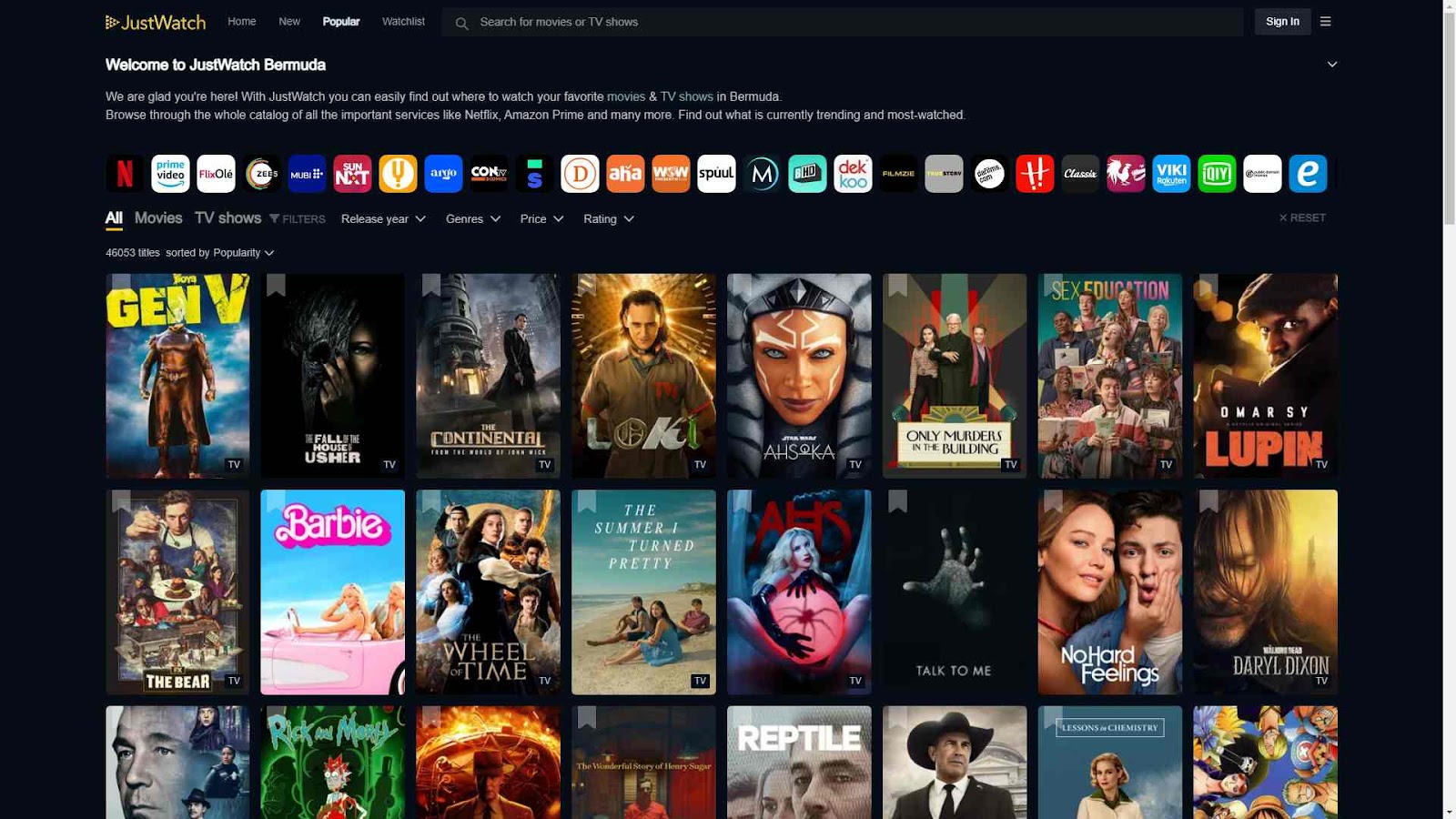Choose the orange aha provider icon

pyautogui.click(x=625, y=174)
